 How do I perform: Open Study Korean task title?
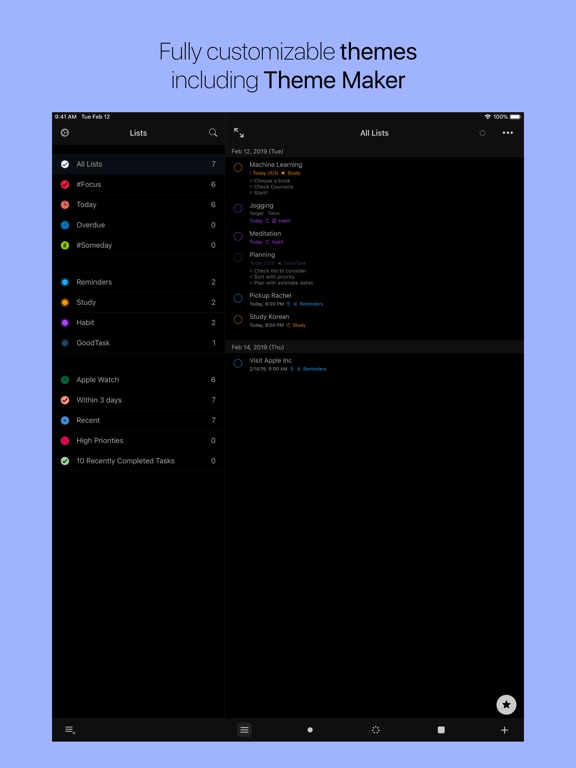(x=269, y=316)
